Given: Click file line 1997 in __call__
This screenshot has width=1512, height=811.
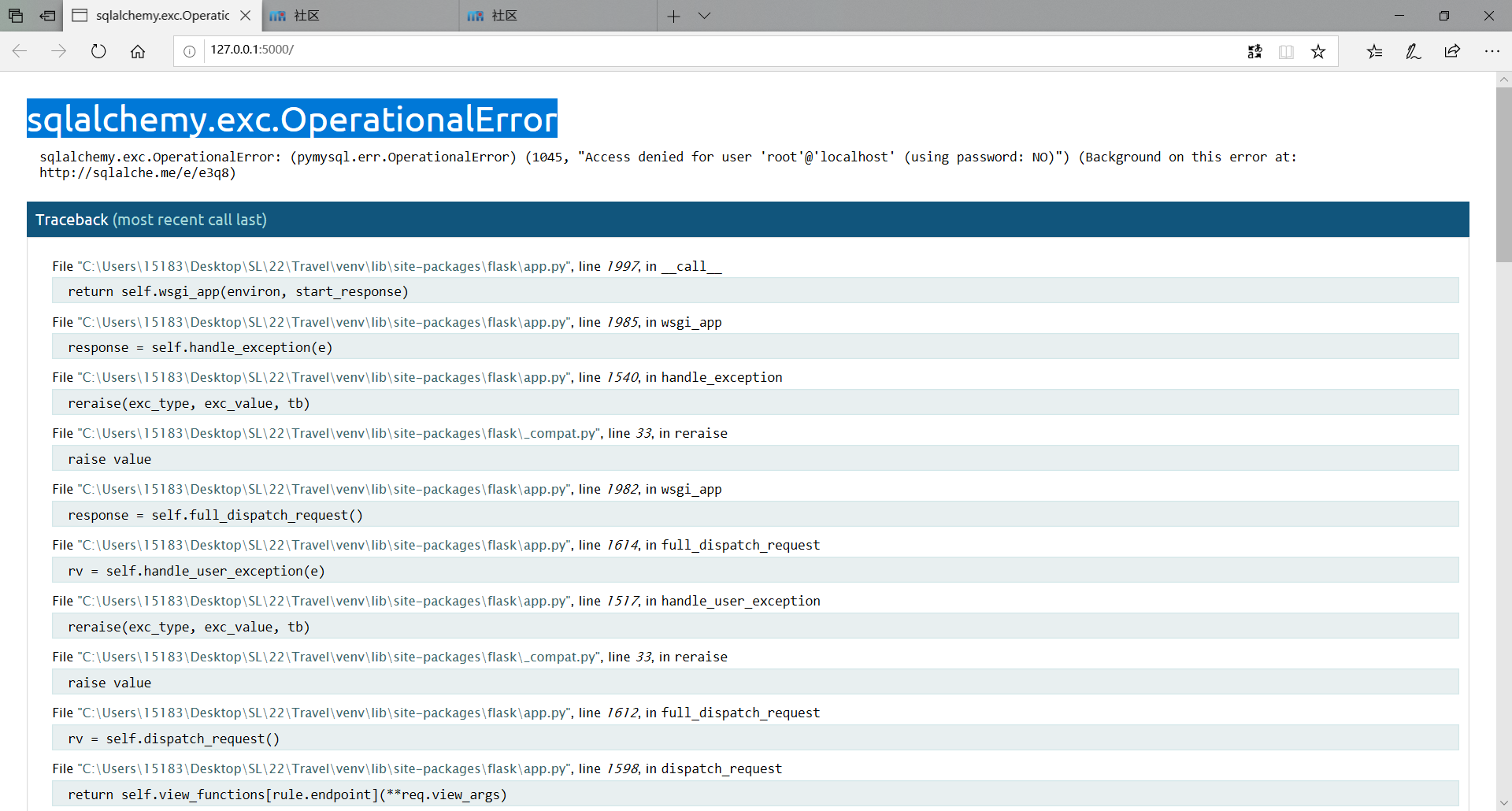Looking at the screenshot, I should [387, 266].
